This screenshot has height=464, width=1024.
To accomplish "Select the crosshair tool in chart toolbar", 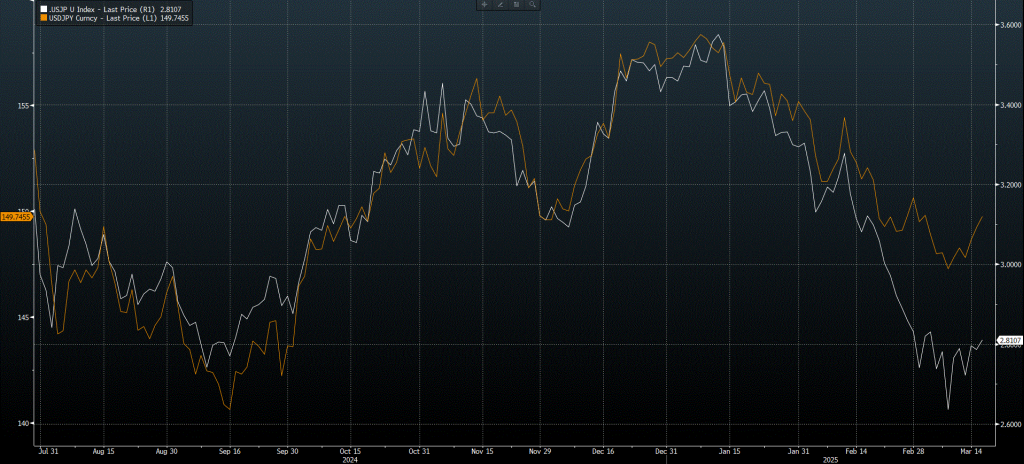I will click(485, 5).
